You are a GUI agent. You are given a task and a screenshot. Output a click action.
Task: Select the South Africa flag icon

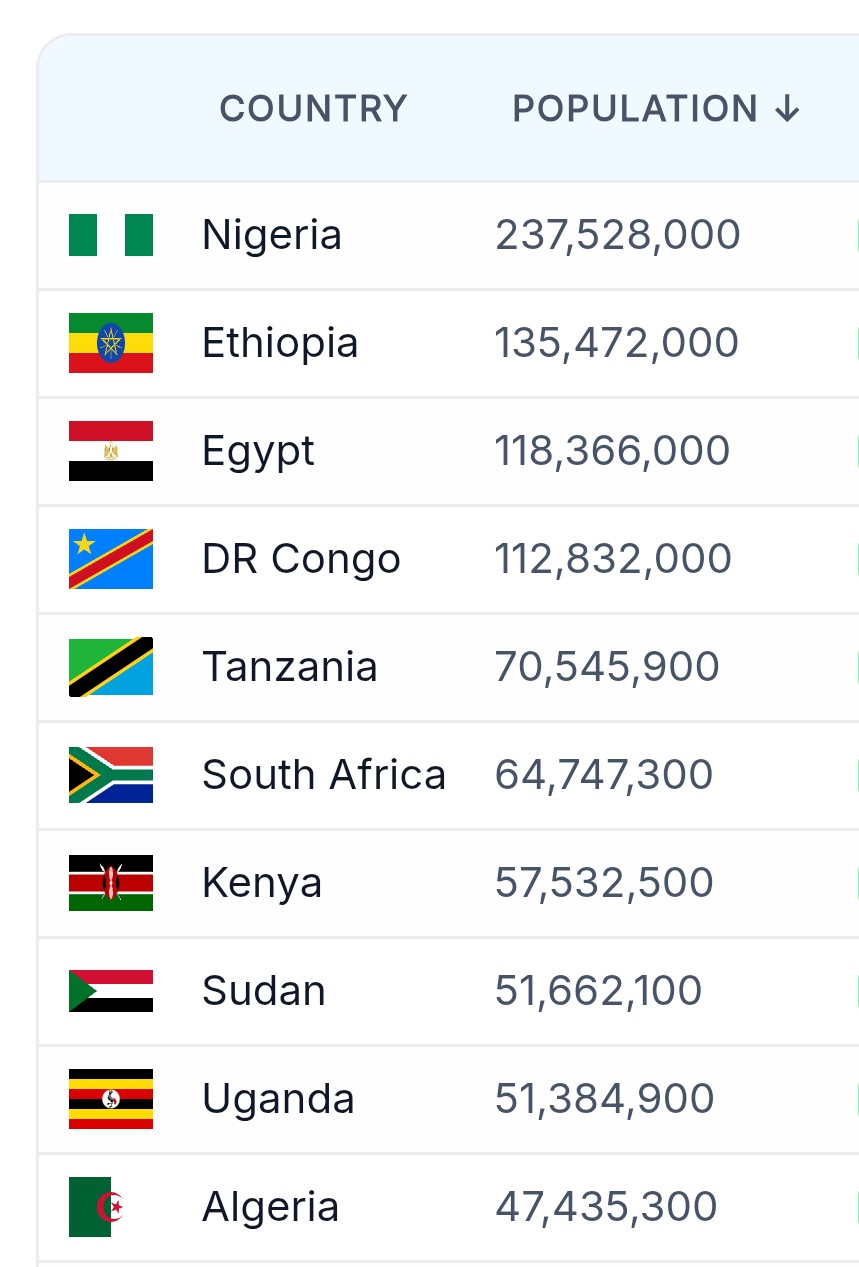pyautogui.click(x=111, y=775)
